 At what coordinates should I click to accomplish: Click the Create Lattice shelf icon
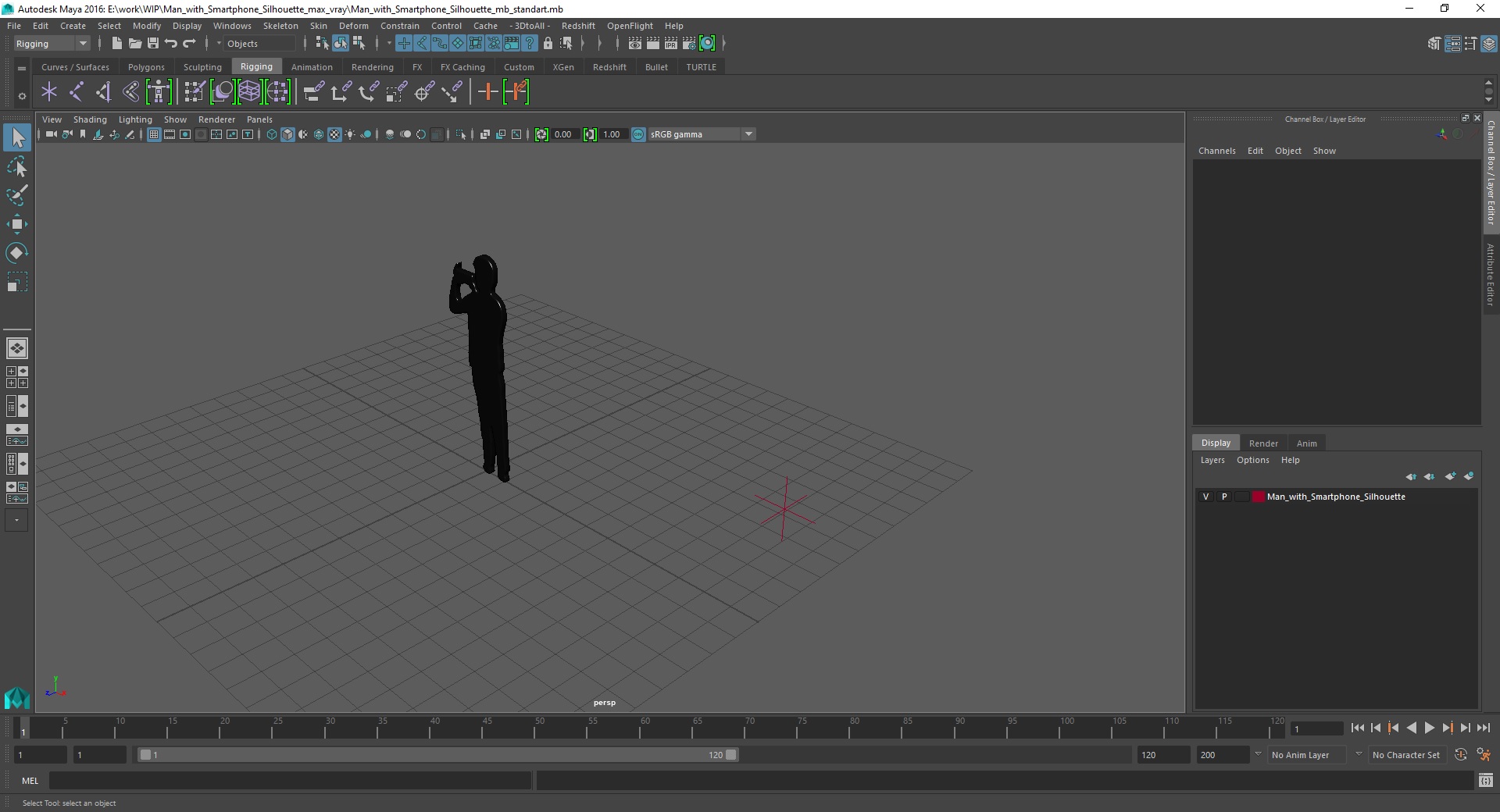249,92
